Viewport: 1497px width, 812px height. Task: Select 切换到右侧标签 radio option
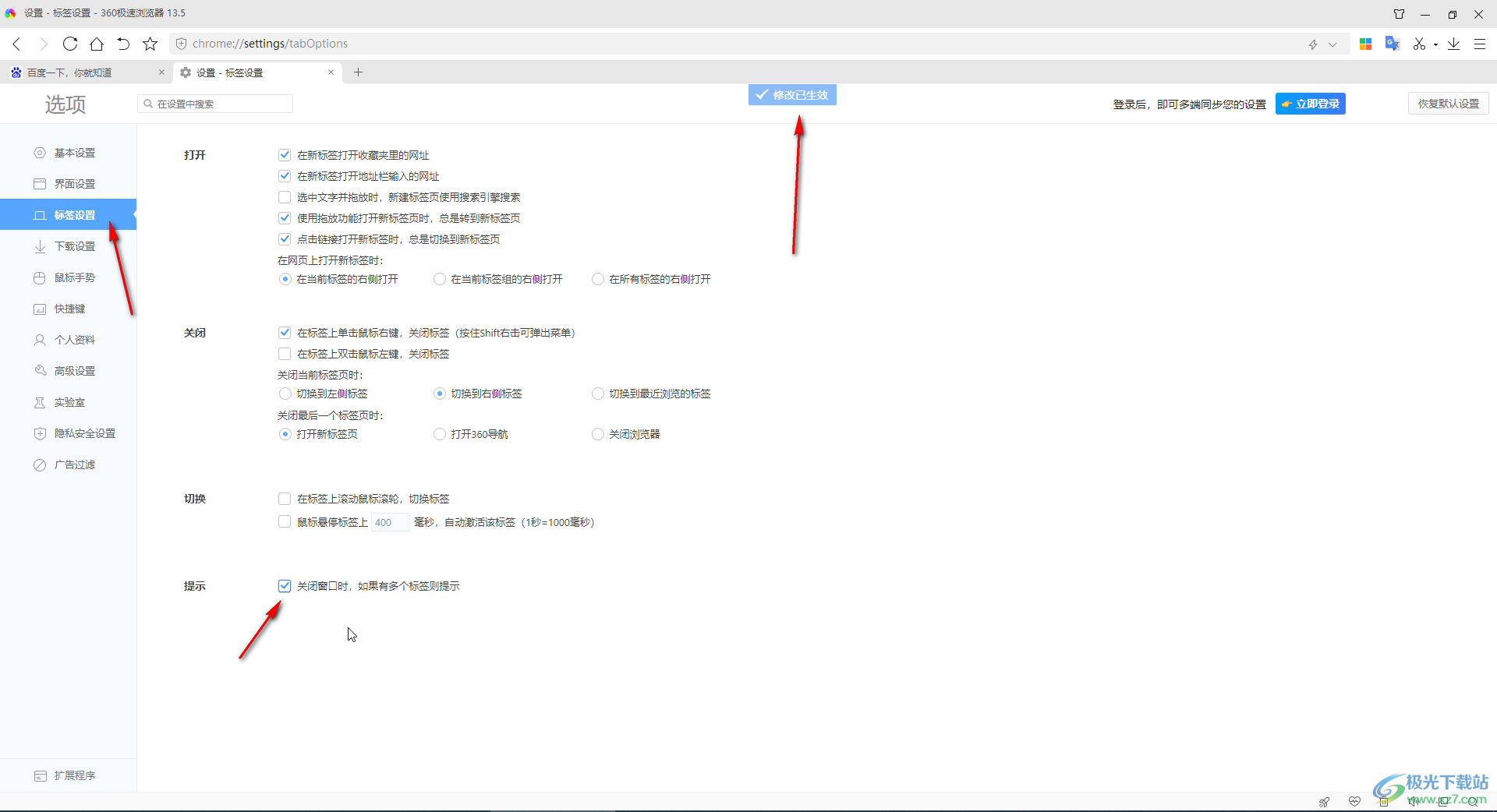(440, 394)
